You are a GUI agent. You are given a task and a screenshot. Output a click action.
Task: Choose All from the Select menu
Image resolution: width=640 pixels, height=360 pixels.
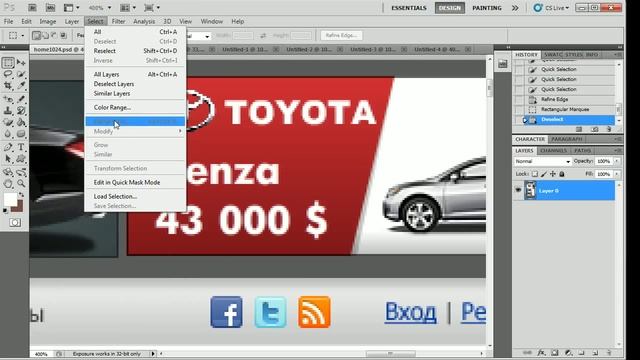pos(135,32)
